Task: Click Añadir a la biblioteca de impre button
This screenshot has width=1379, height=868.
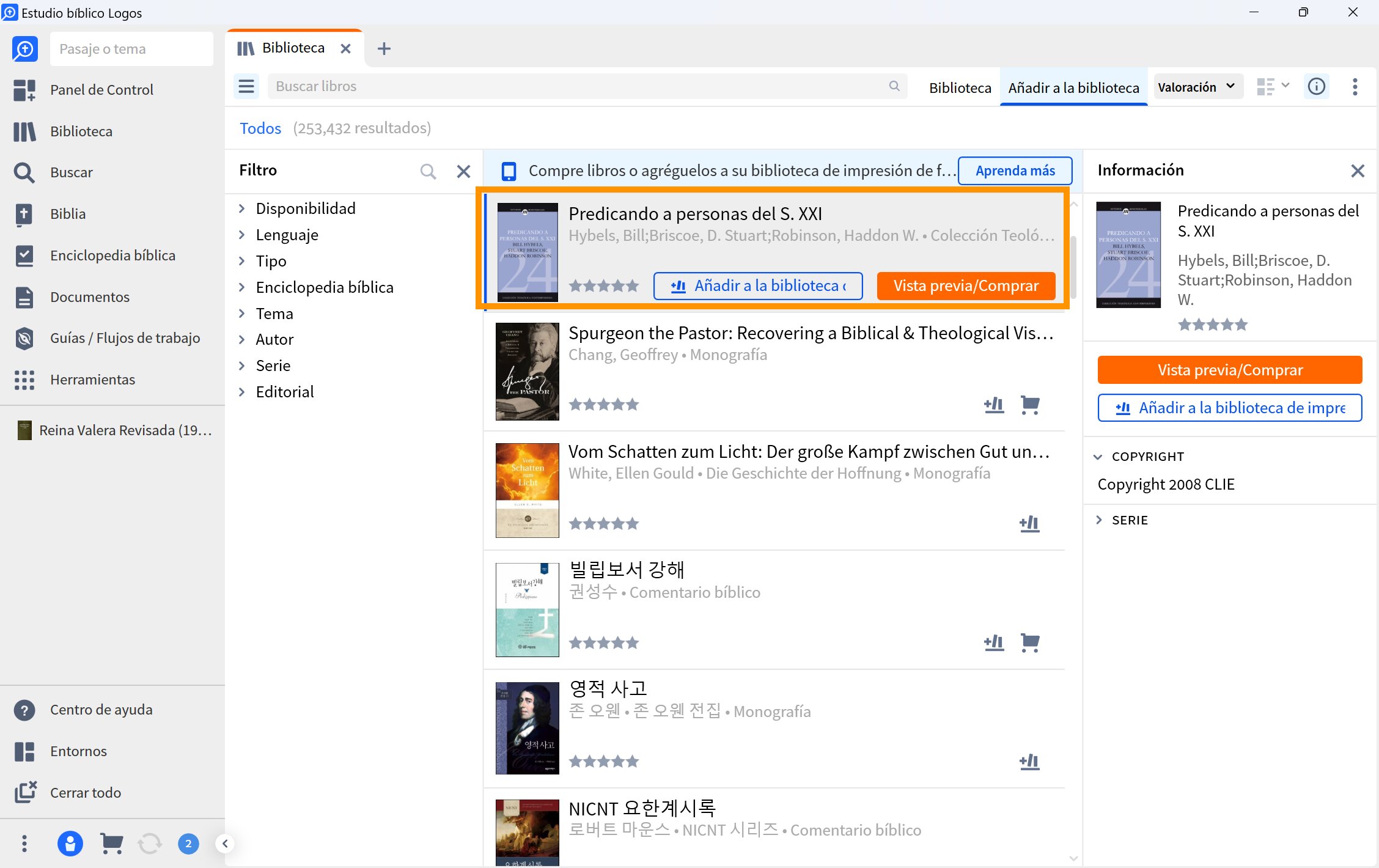Action: [x=1230, y=408]
